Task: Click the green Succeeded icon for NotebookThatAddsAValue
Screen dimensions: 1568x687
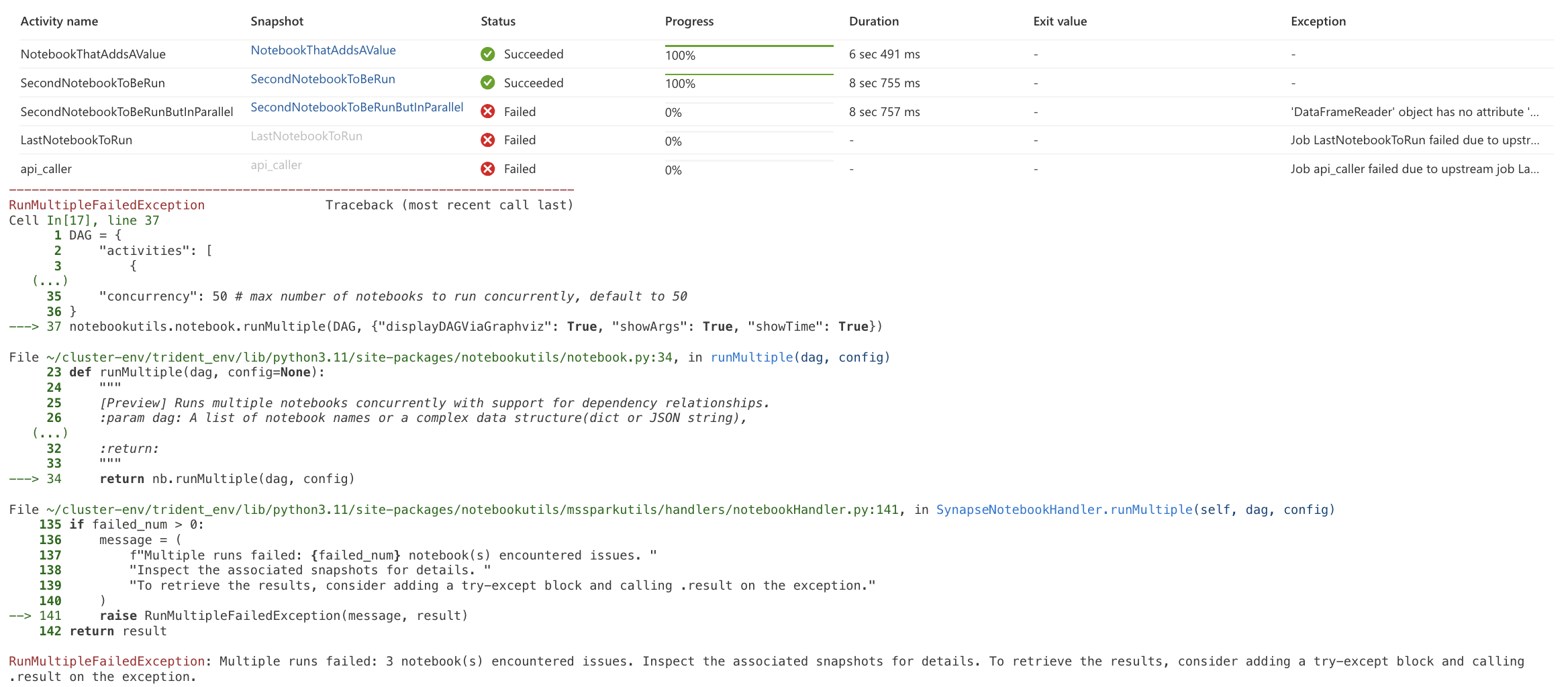Action: [487, 54]
